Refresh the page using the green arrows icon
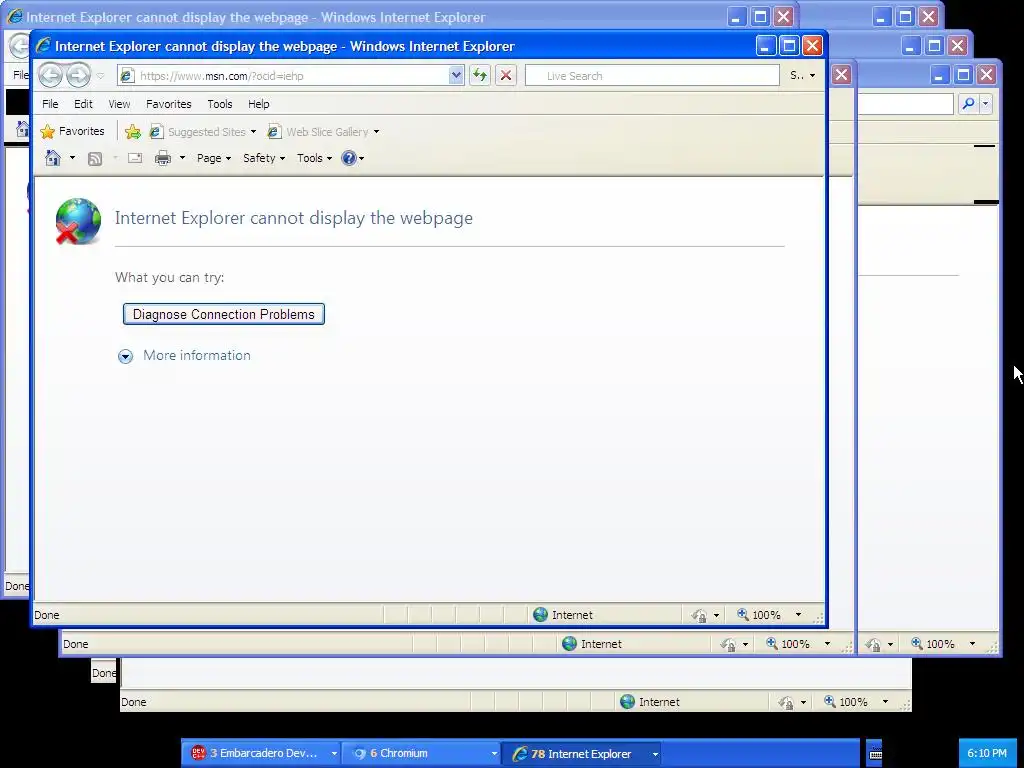 coord(480,75)
